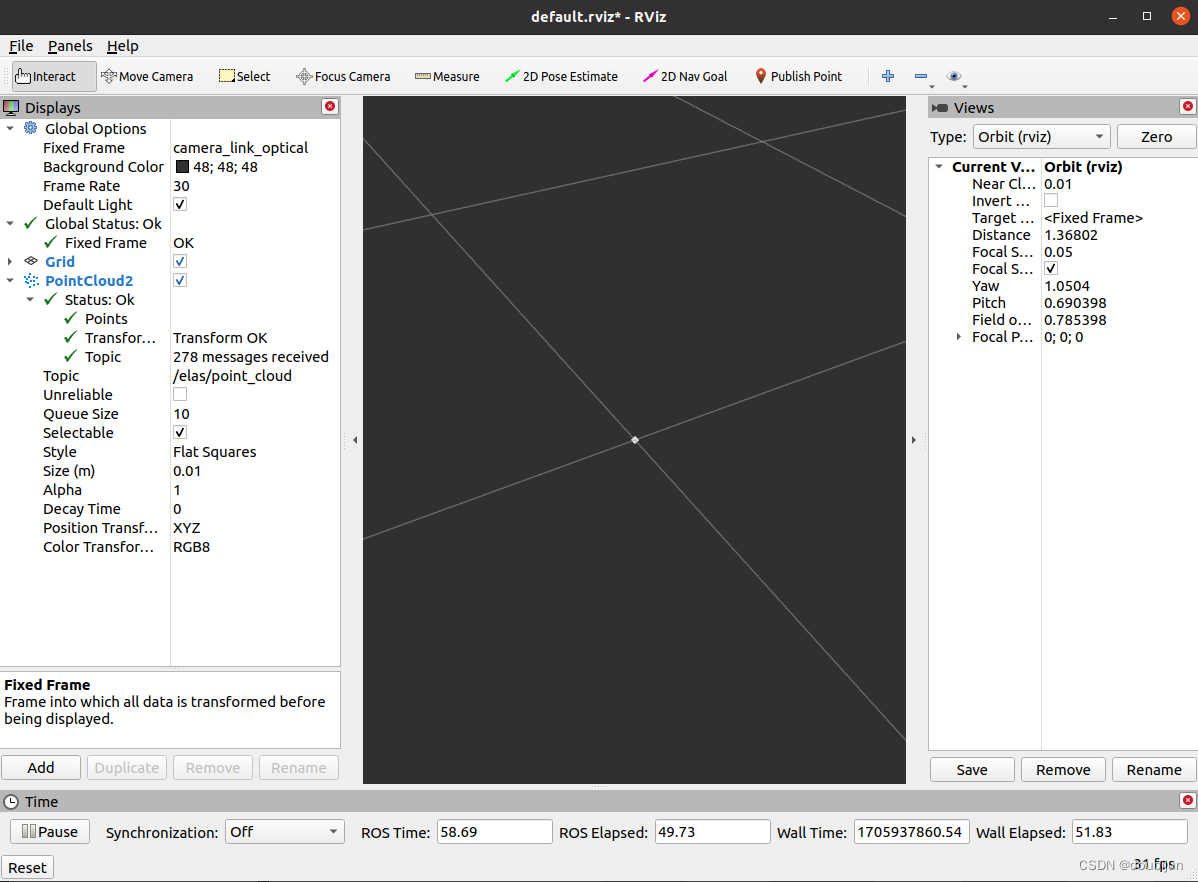This screenshot has width=1198, height=882.
Task: Click the Background Color swatch
Action: click(182, 167)
